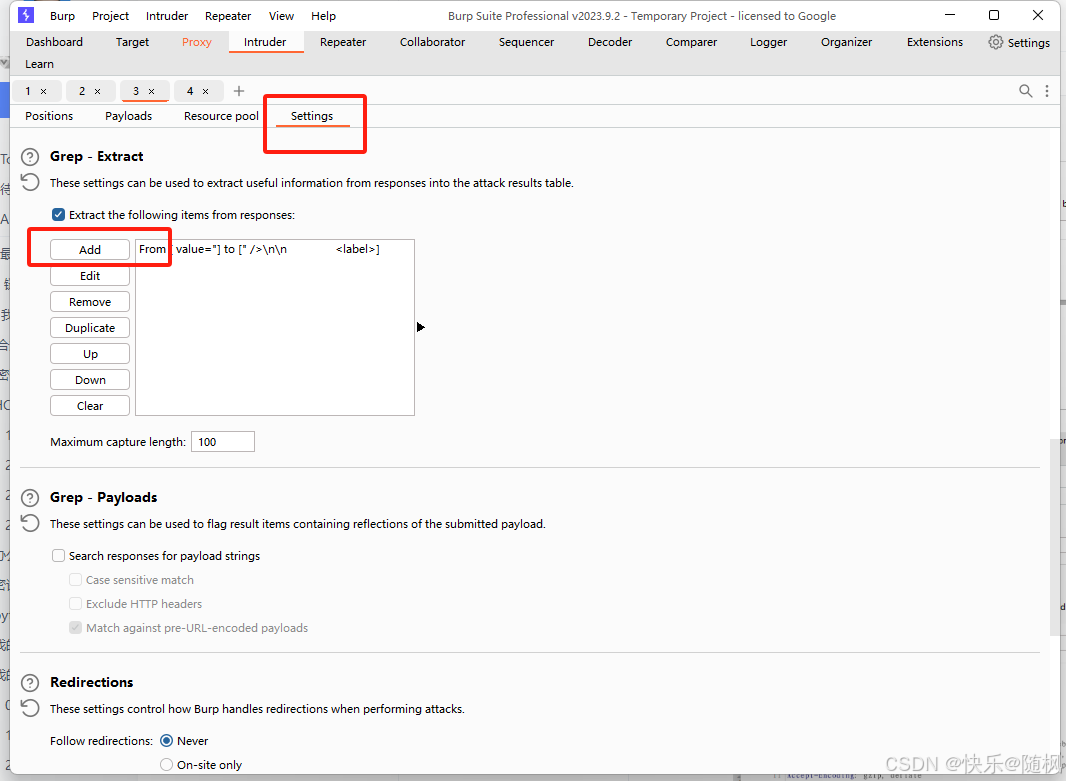Open the Resource pool sub-tab
The image size is (1066, 781).
(221, 116)
